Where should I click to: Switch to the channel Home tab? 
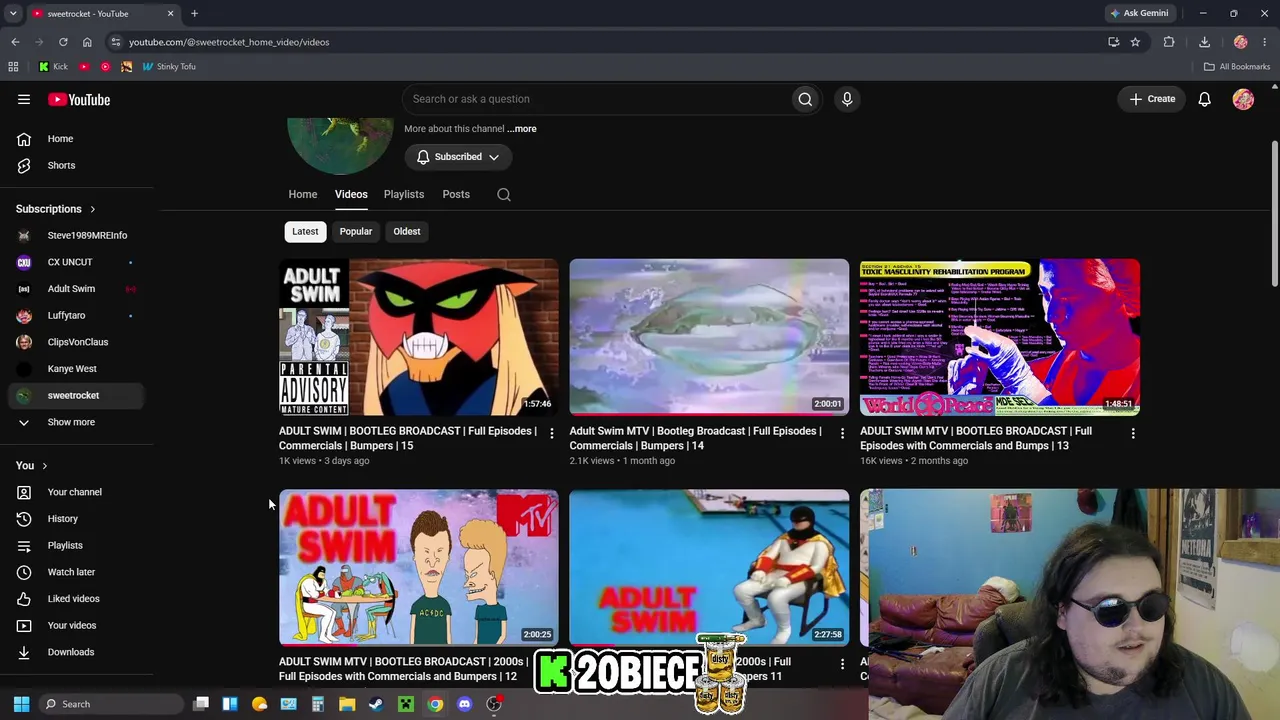click(x=303, y=195)
